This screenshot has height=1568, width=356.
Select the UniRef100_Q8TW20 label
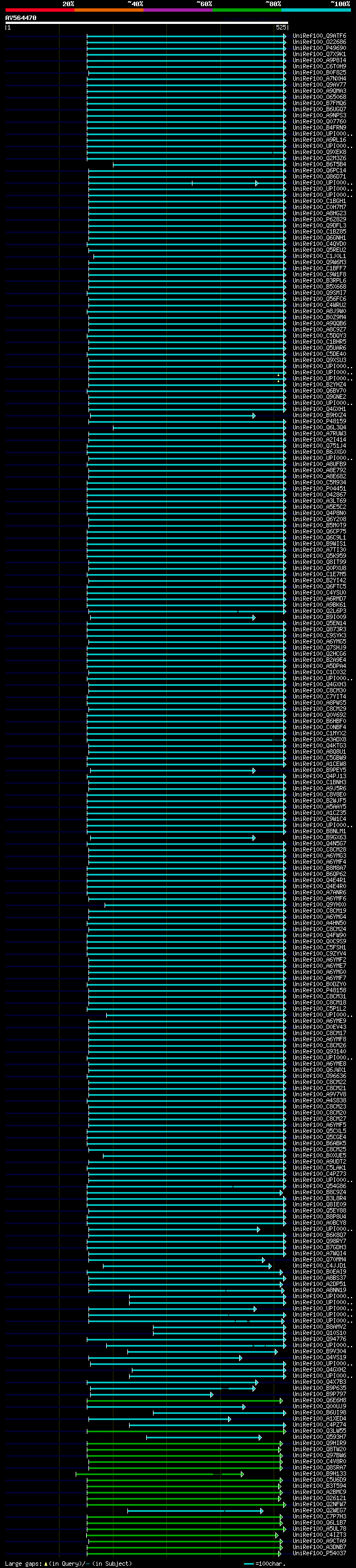[x=319, y=1449]
